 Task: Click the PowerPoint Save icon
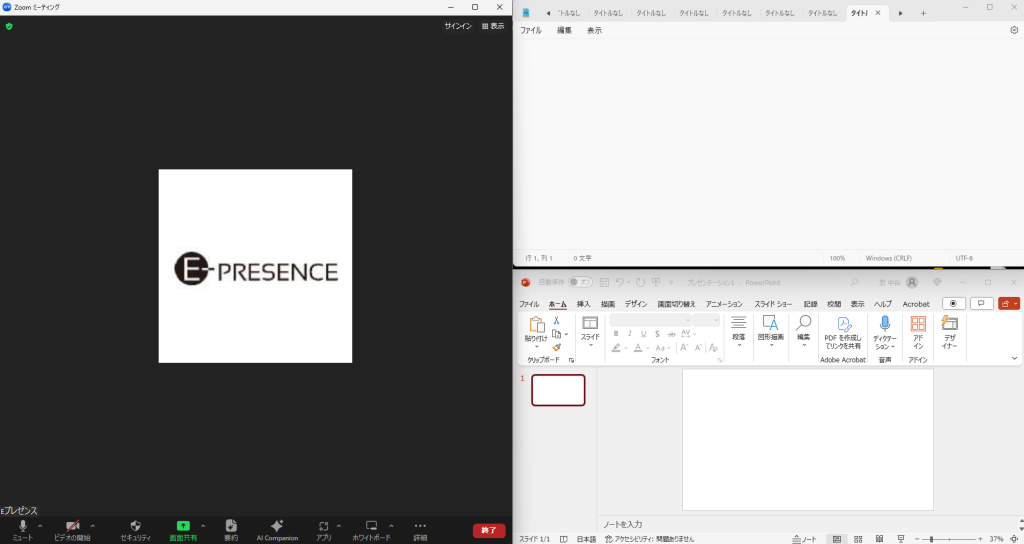tap(604, 283)
